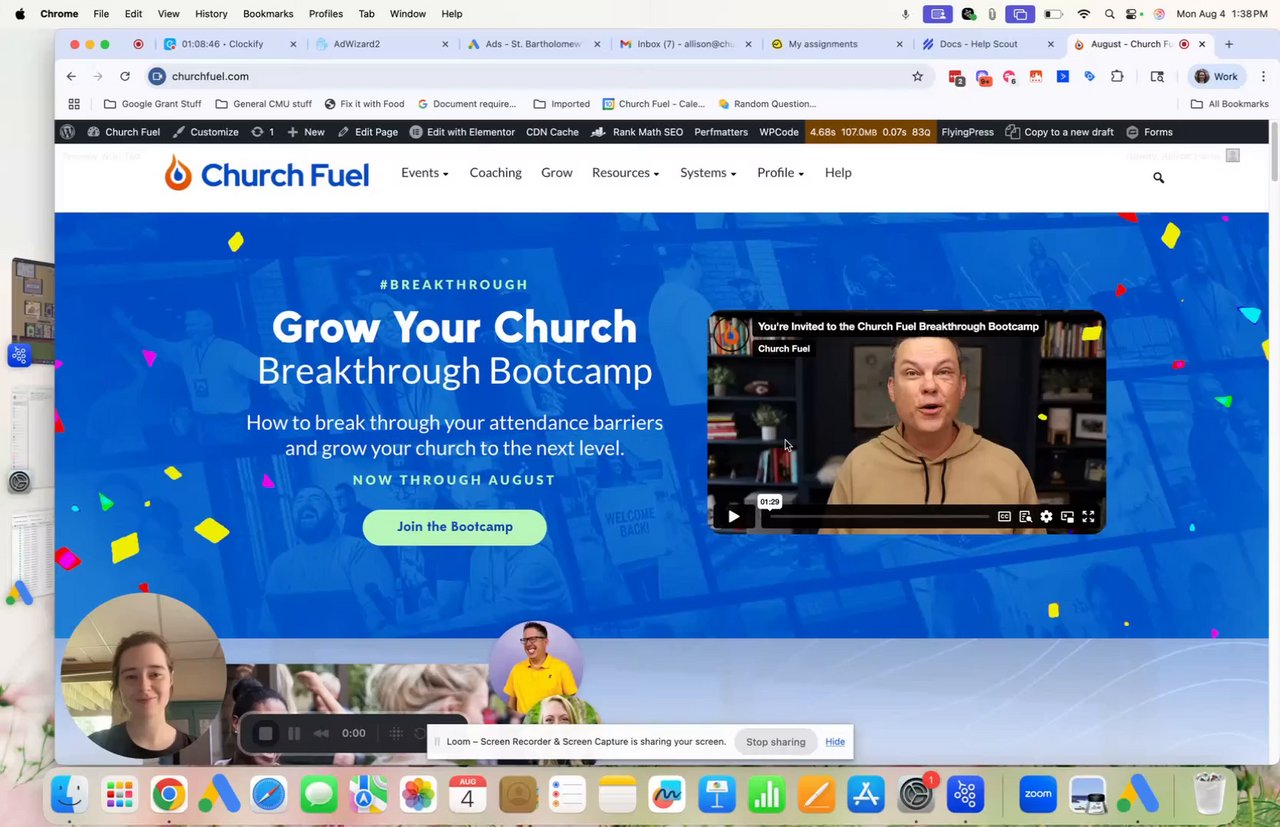Open the Chrome Extensions puzzle icon
The image size is (1280, 827).
click(x=1117, y=76)
